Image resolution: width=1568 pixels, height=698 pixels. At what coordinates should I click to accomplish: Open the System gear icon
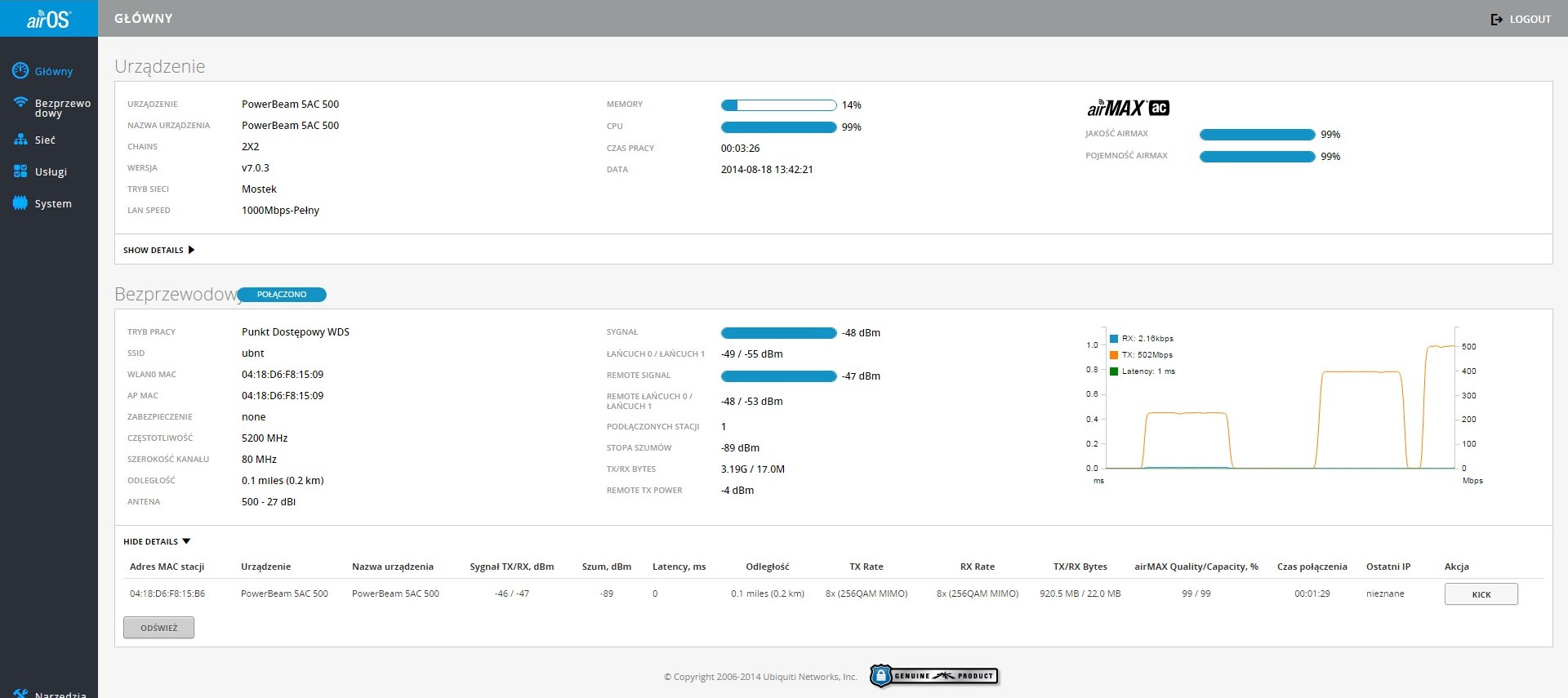(20, 203)
